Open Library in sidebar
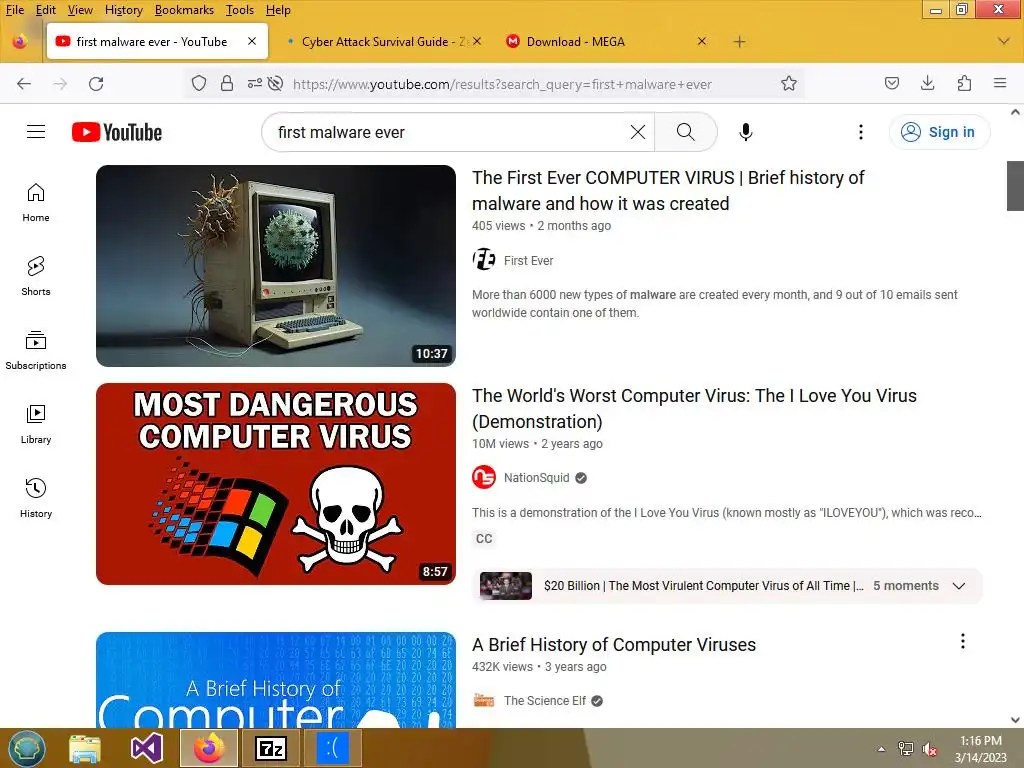Viewport: 1024px width, 768px height. point(36,424)
